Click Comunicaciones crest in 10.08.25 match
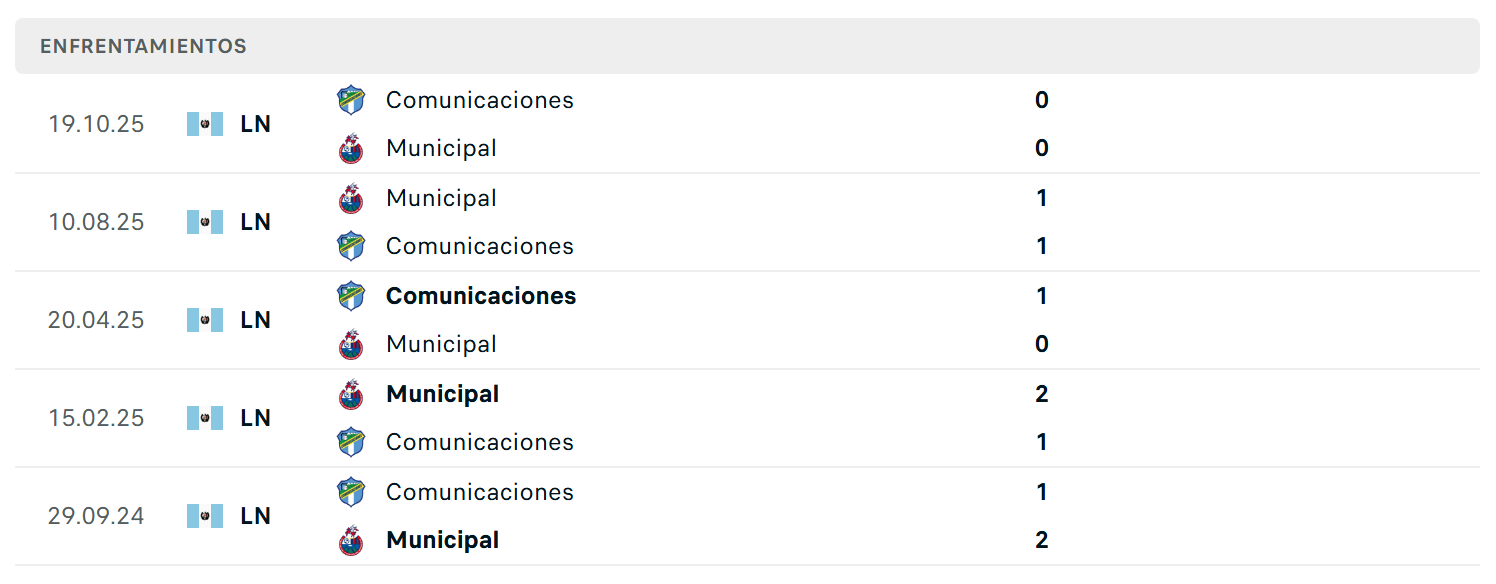The image size is (1496, 584). coord(351,246)
